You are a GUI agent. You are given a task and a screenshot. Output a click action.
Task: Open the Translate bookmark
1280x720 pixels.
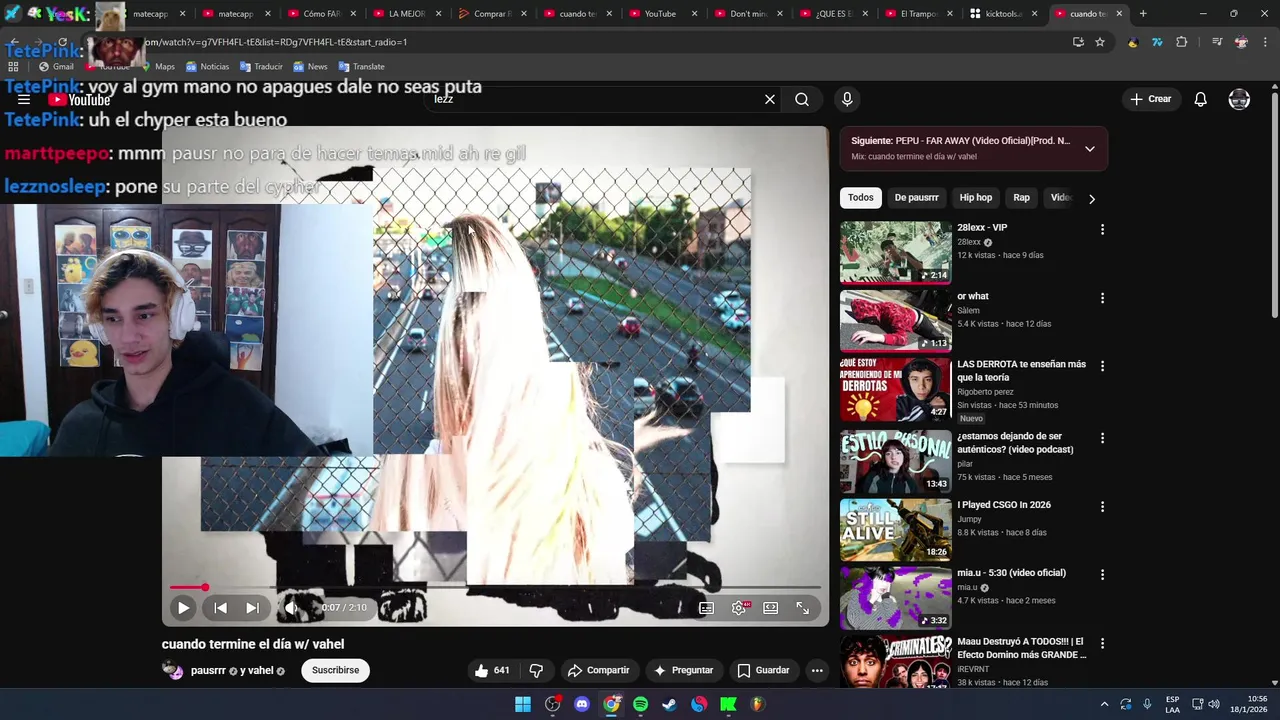point(361,66)
